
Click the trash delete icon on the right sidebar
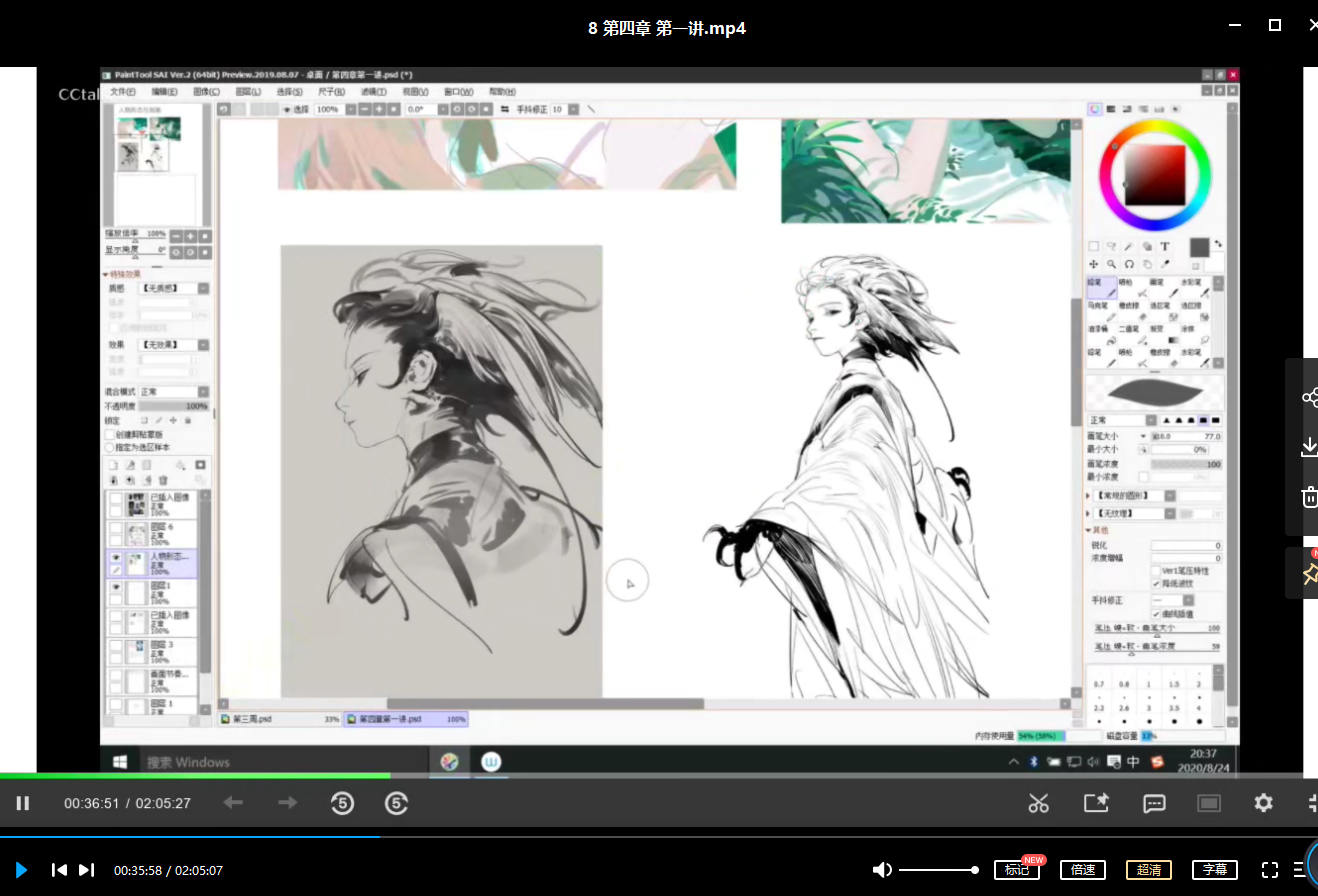pos(1309,497)
